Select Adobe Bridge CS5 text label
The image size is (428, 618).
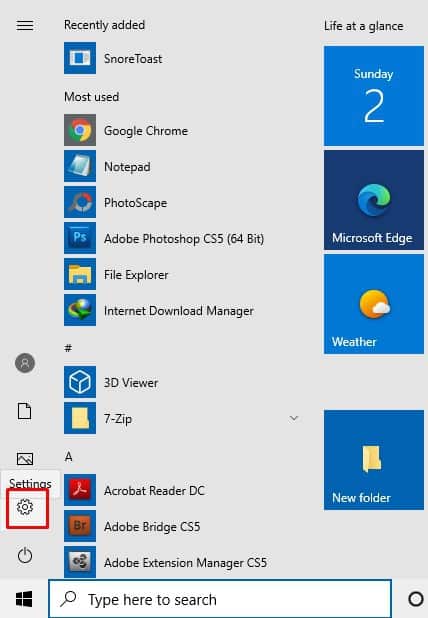pyautogui.click(x=152, y=527)
